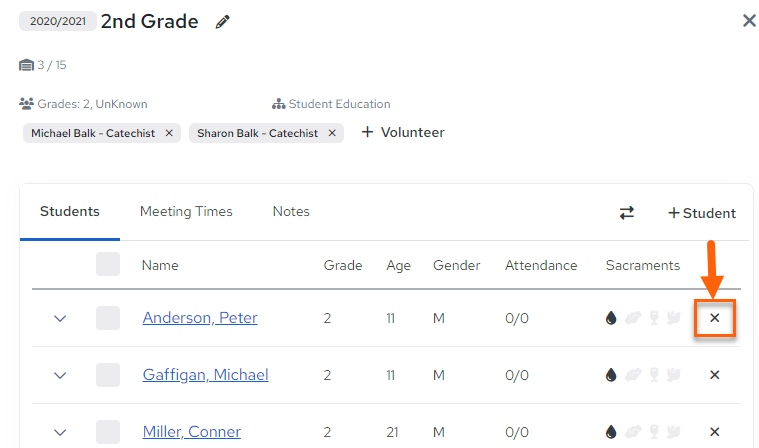Switch to the Meeting Times tab
Screen dimensions: 759x448
[186, 211]
